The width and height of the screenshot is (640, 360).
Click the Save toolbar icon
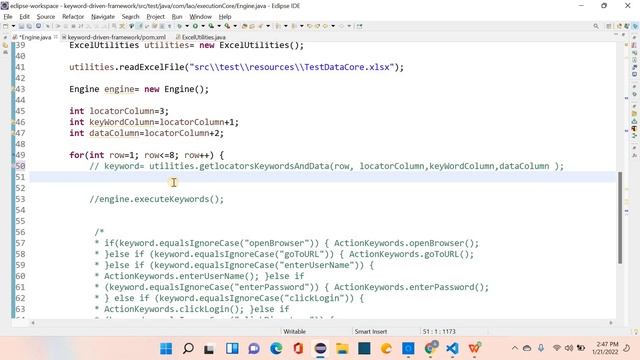22,26
